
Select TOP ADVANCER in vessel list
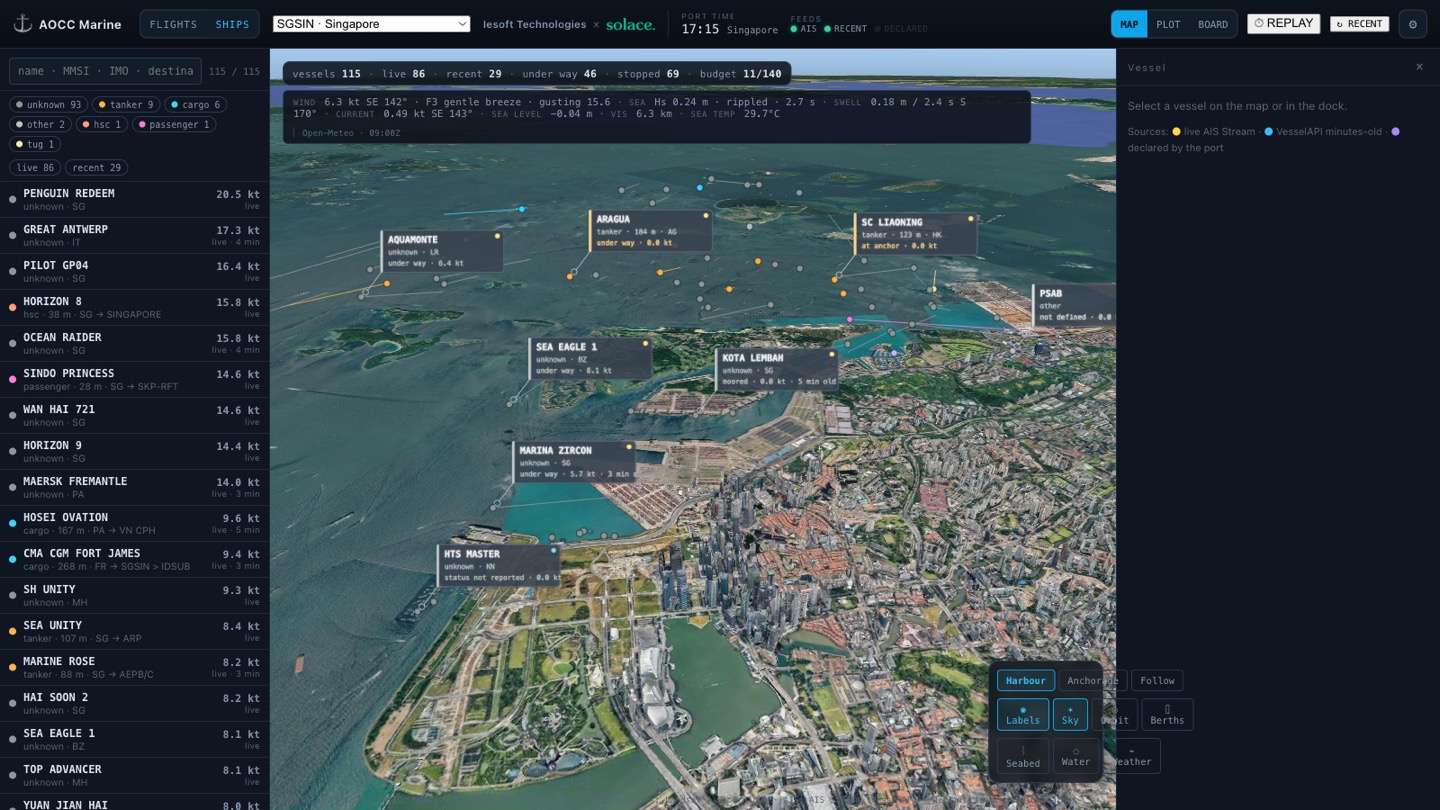click(x=135, y=776)
